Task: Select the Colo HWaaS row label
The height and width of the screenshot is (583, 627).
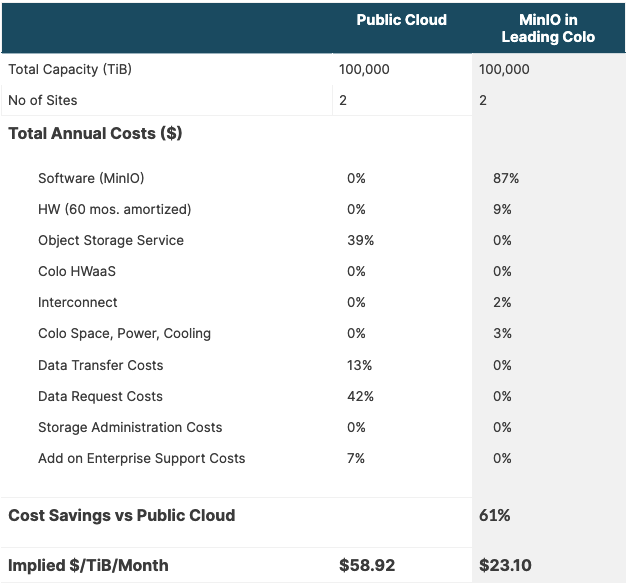Action: click(76, 271)
